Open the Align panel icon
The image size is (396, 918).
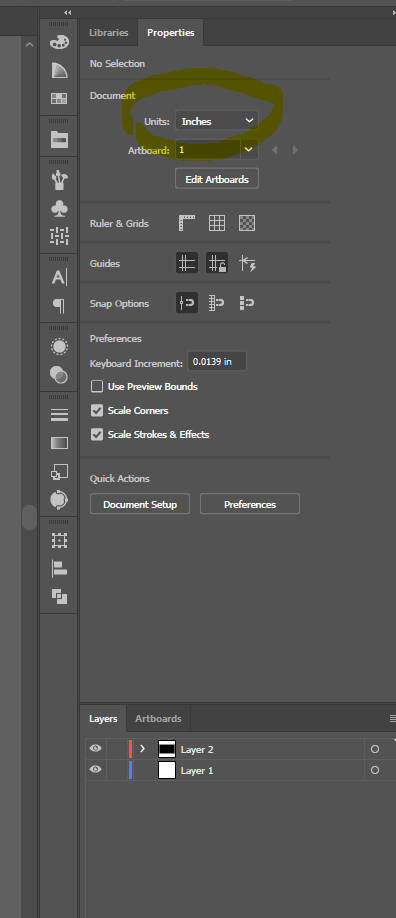coord(59,568)
